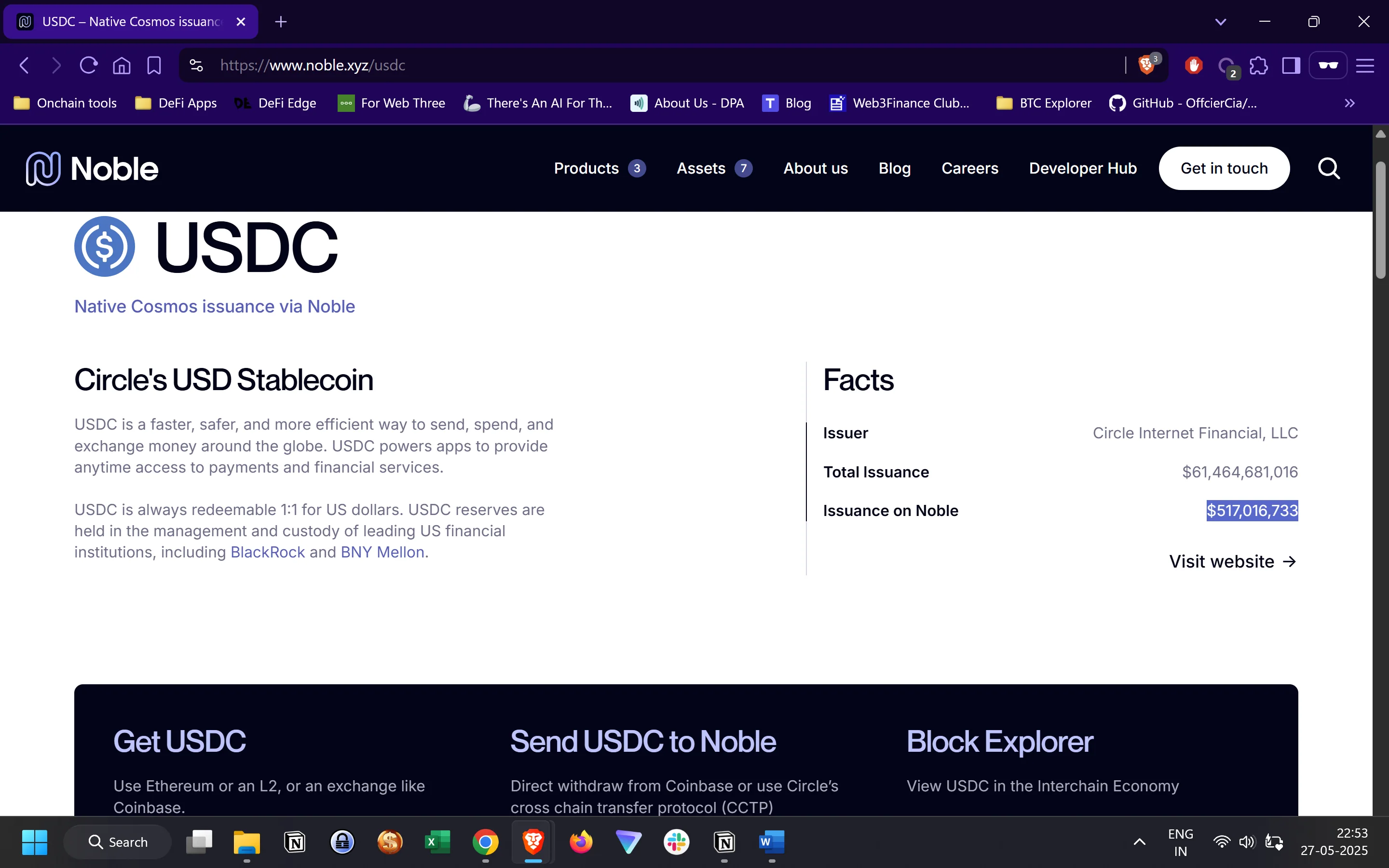
Task: Click the Block Explorer heading
Action: 1000,742
